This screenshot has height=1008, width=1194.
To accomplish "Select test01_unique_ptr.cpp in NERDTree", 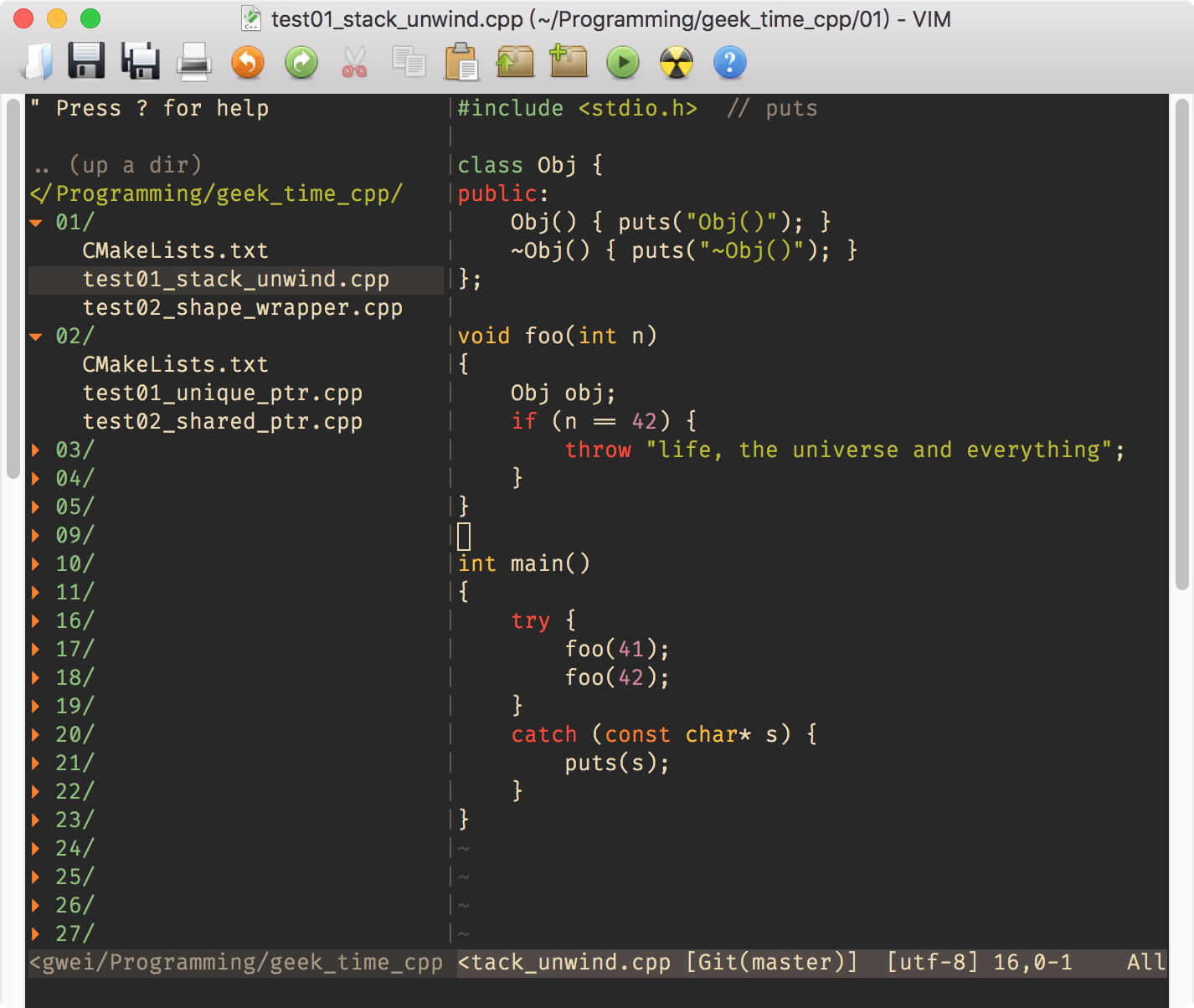I will (222, 393).
